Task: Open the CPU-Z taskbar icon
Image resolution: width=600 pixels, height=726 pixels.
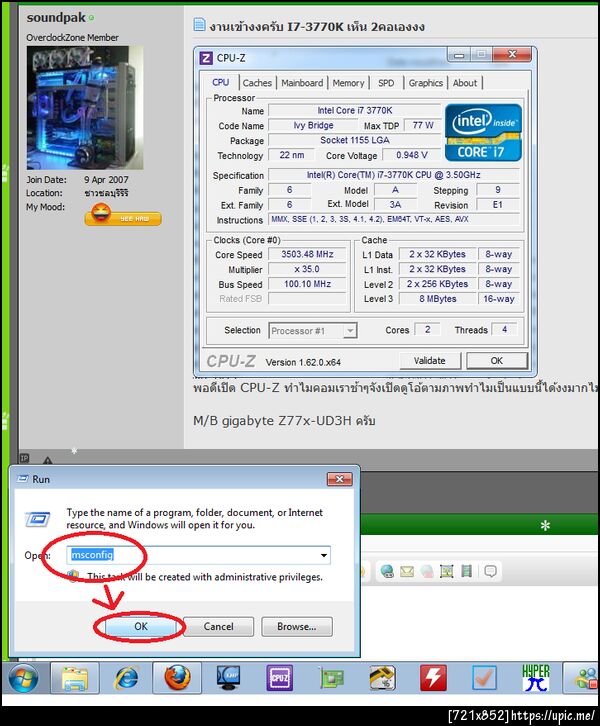Action: [x=279, y=678]
